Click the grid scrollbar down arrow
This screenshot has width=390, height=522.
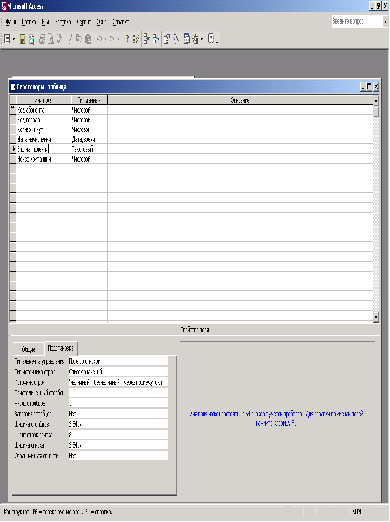(376, 317)
